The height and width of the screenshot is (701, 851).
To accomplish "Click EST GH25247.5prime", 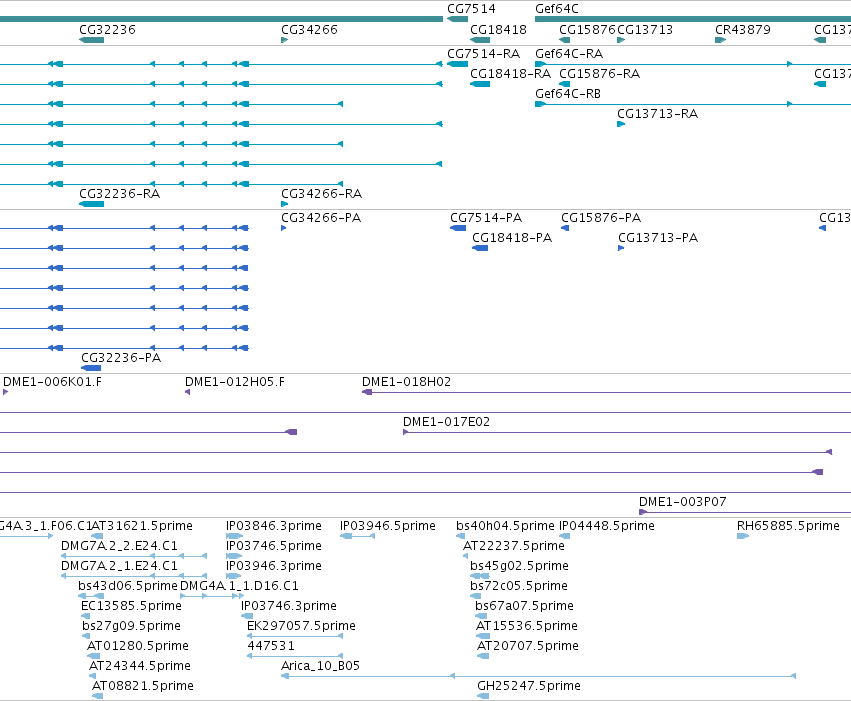I will pyautogui.click(x=529, y=686).
